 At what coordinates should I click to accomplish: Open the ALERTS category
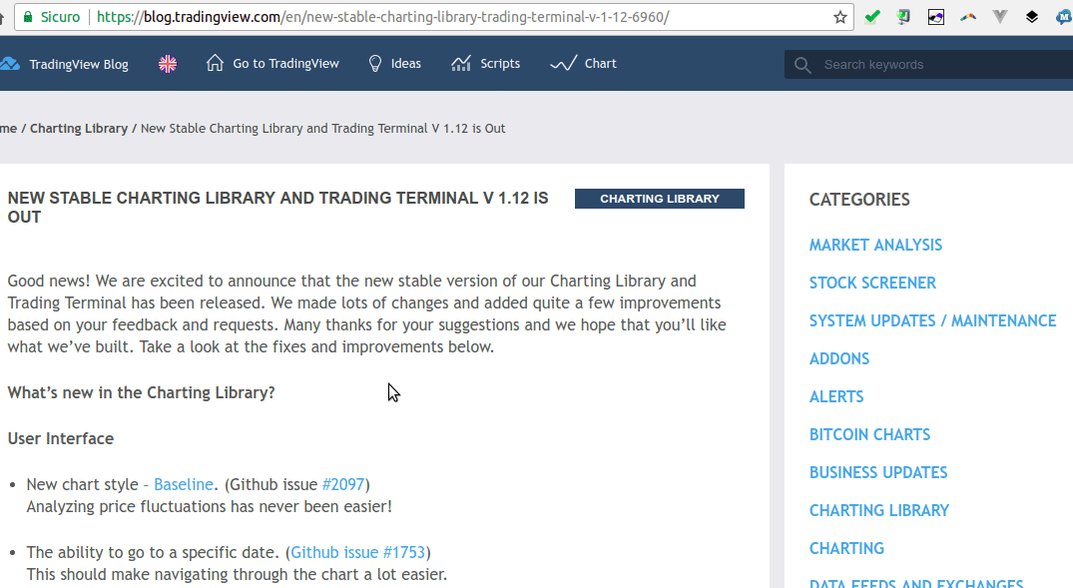(836, 397)
